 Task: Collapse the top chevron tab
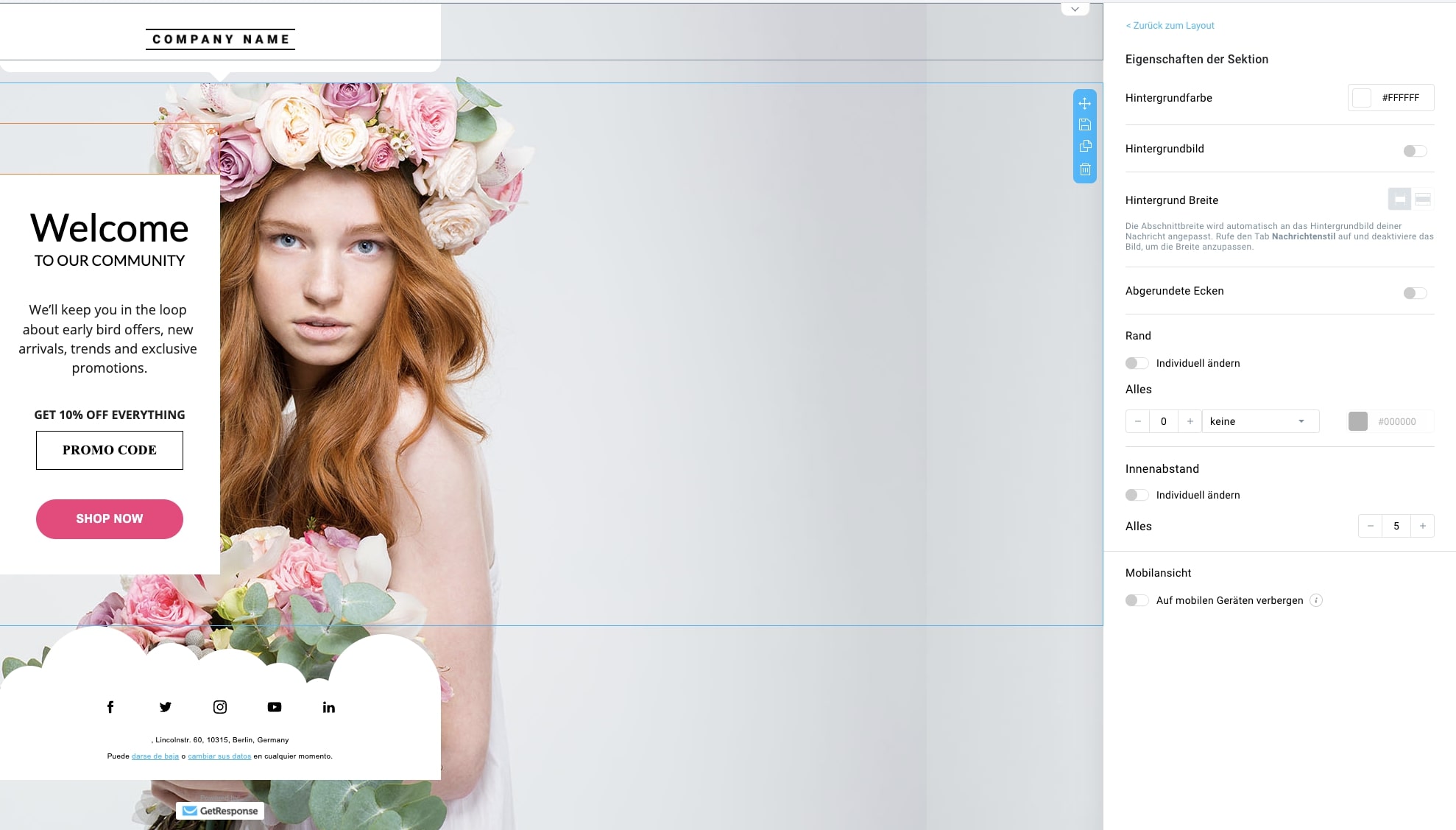click(1075, 9)
